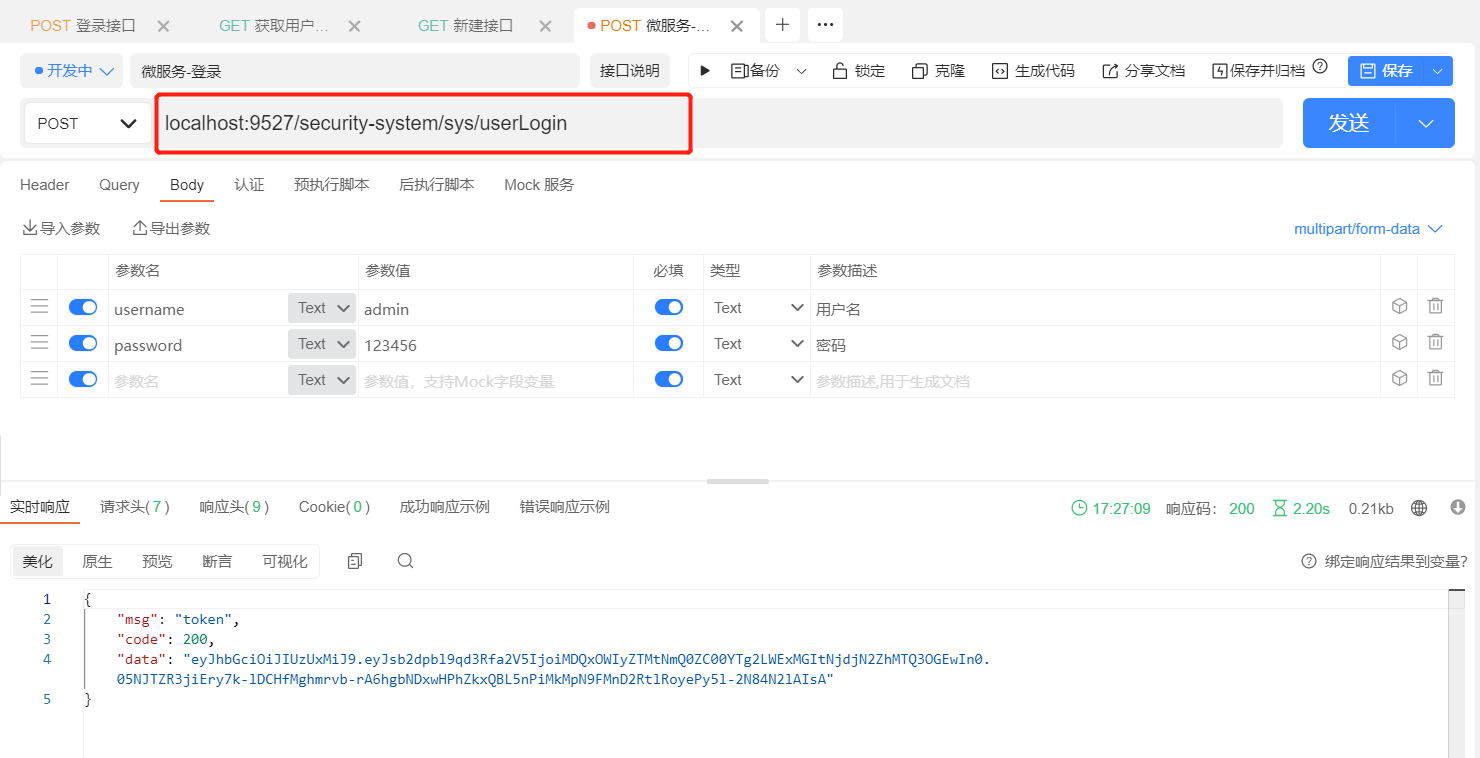Click the globe icon in response bar
This screenshot has width=1480, height=758.
coord(1418,508)
